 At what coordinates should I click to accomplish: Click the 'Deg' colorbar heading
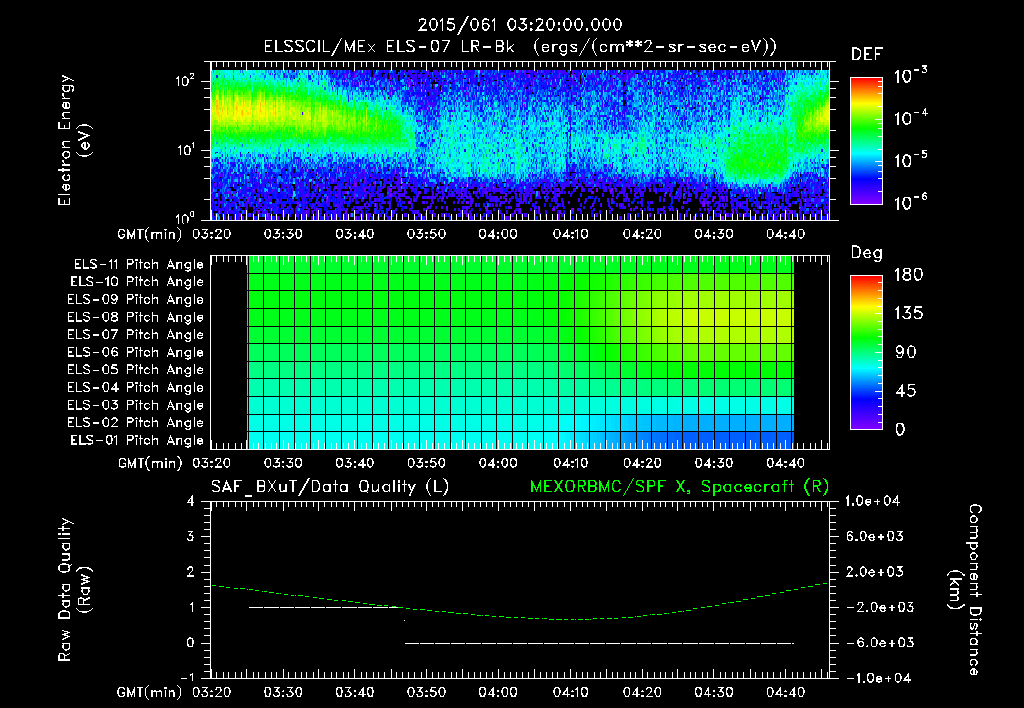tap(867, 253)
